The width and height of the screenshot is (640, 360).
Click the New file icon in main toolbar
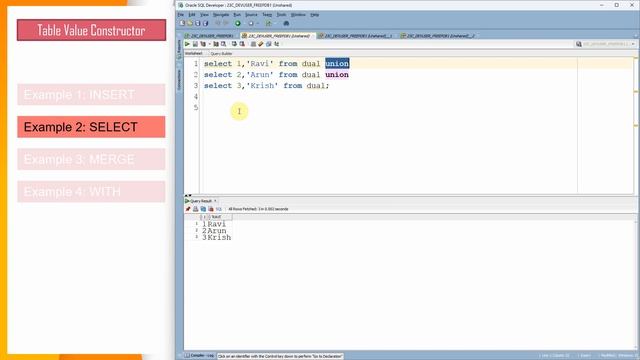pyautogui.click(x=182, y=23)
